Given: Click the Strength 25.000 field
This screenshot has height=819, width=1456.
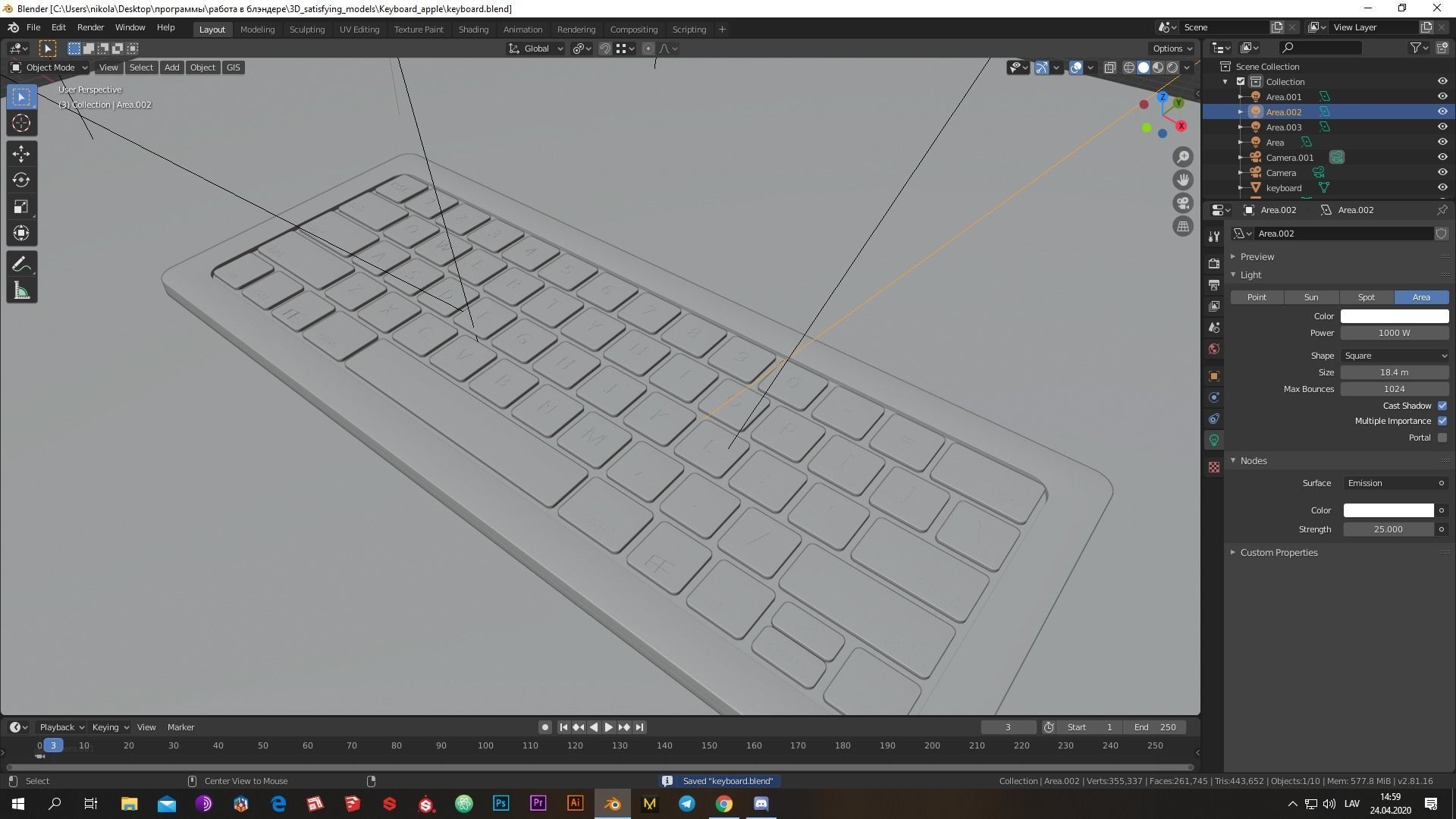Looking at the screenshot, I should click(x=1389, y=529).
